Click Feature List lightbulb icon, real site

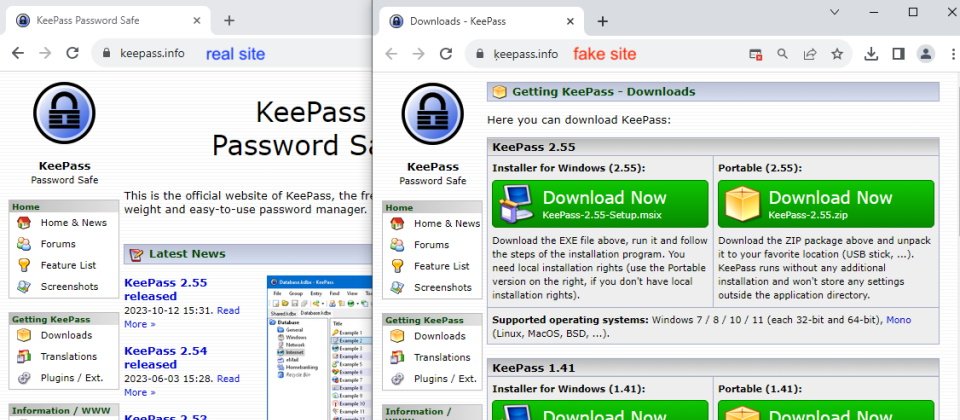[24, 265]
